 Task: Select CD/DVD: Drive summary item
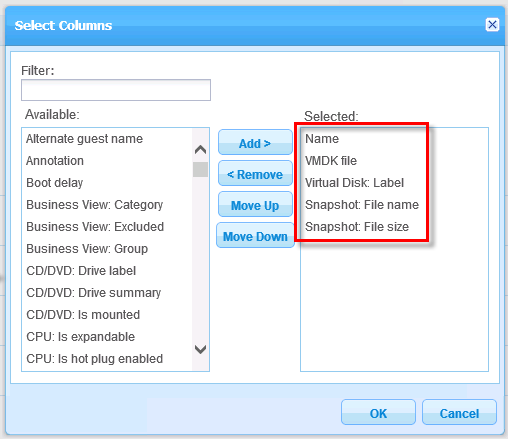coord(94,293)
